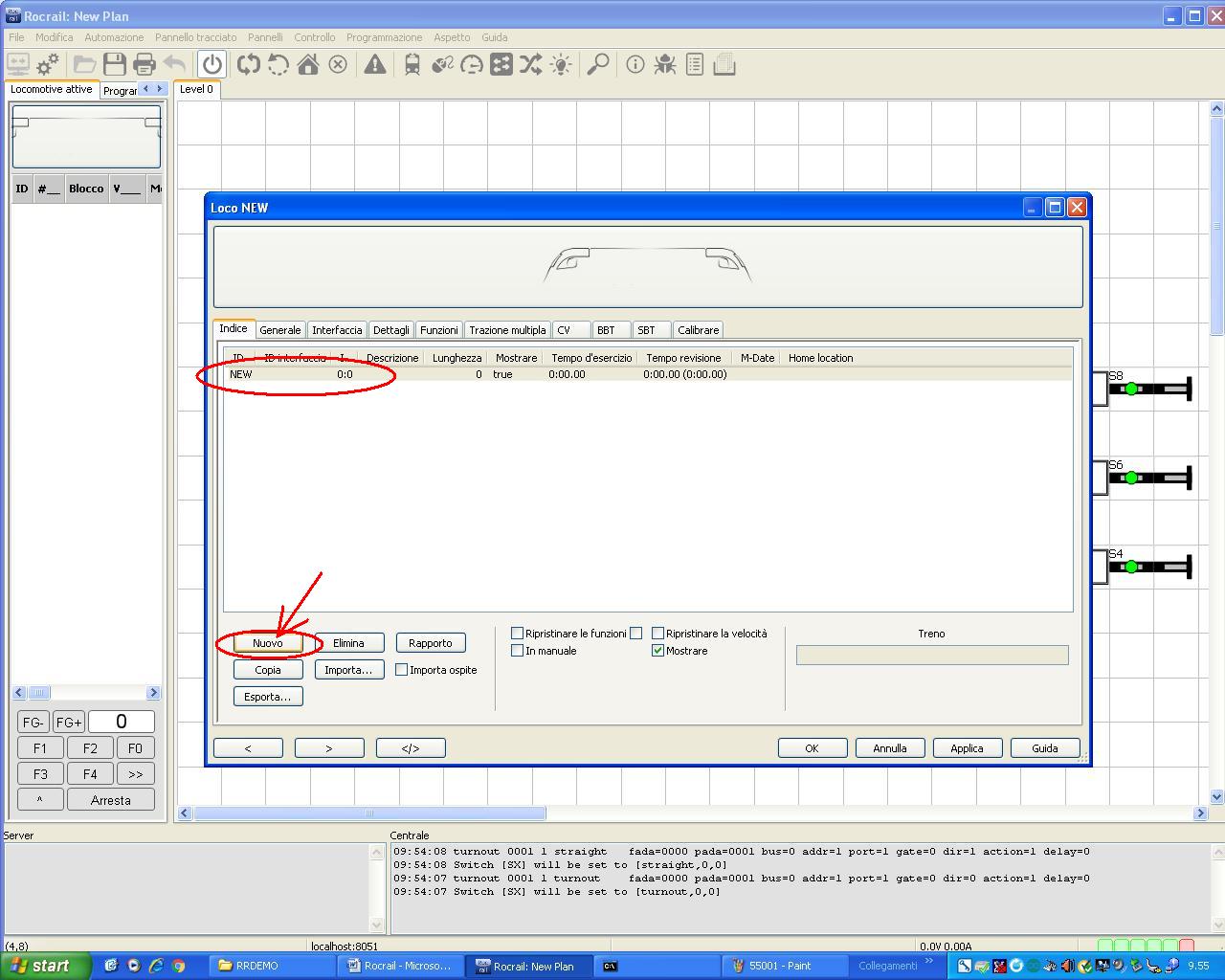Toggle Ripristinare la velocità checkbox
This screenshot has height=980, width=1225.
pos(657,634)
